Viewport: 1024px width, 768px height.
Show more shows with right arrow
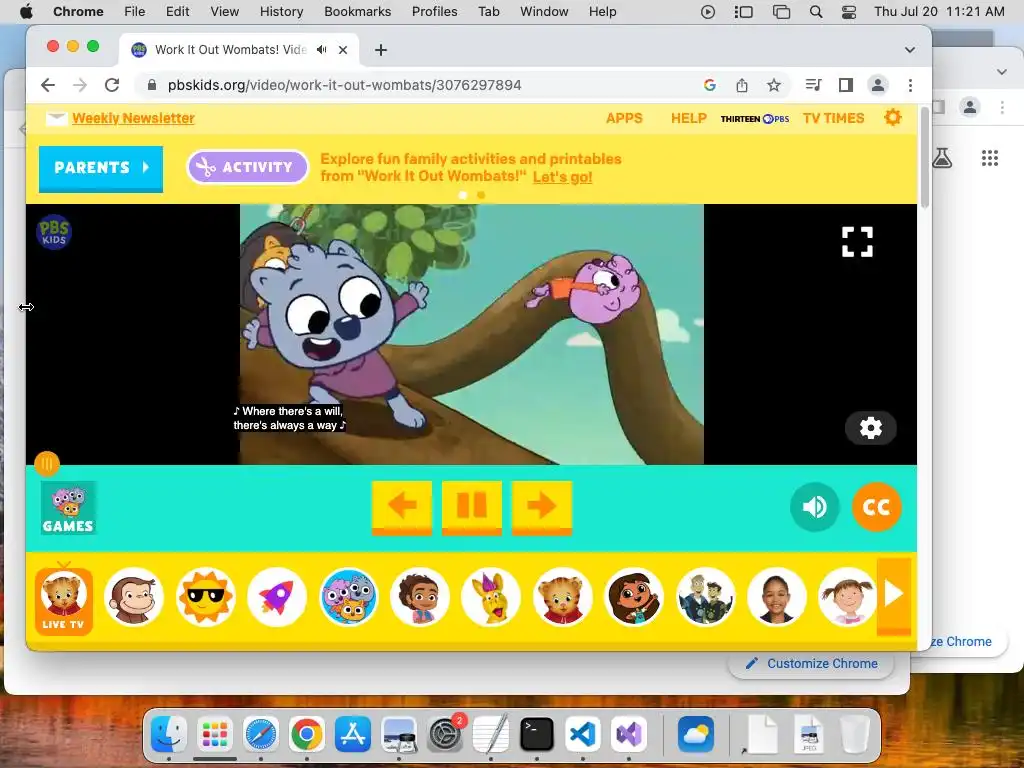point(893,596)
